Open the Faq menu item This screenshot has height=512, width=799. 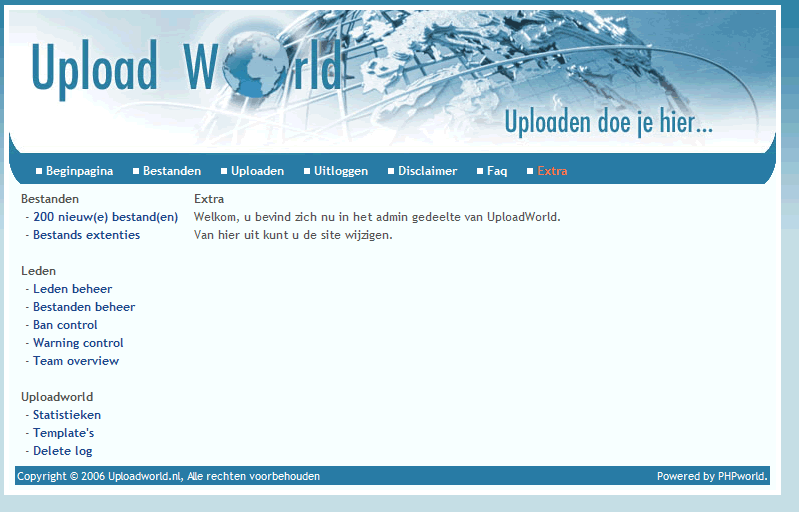tap(497, 171)
